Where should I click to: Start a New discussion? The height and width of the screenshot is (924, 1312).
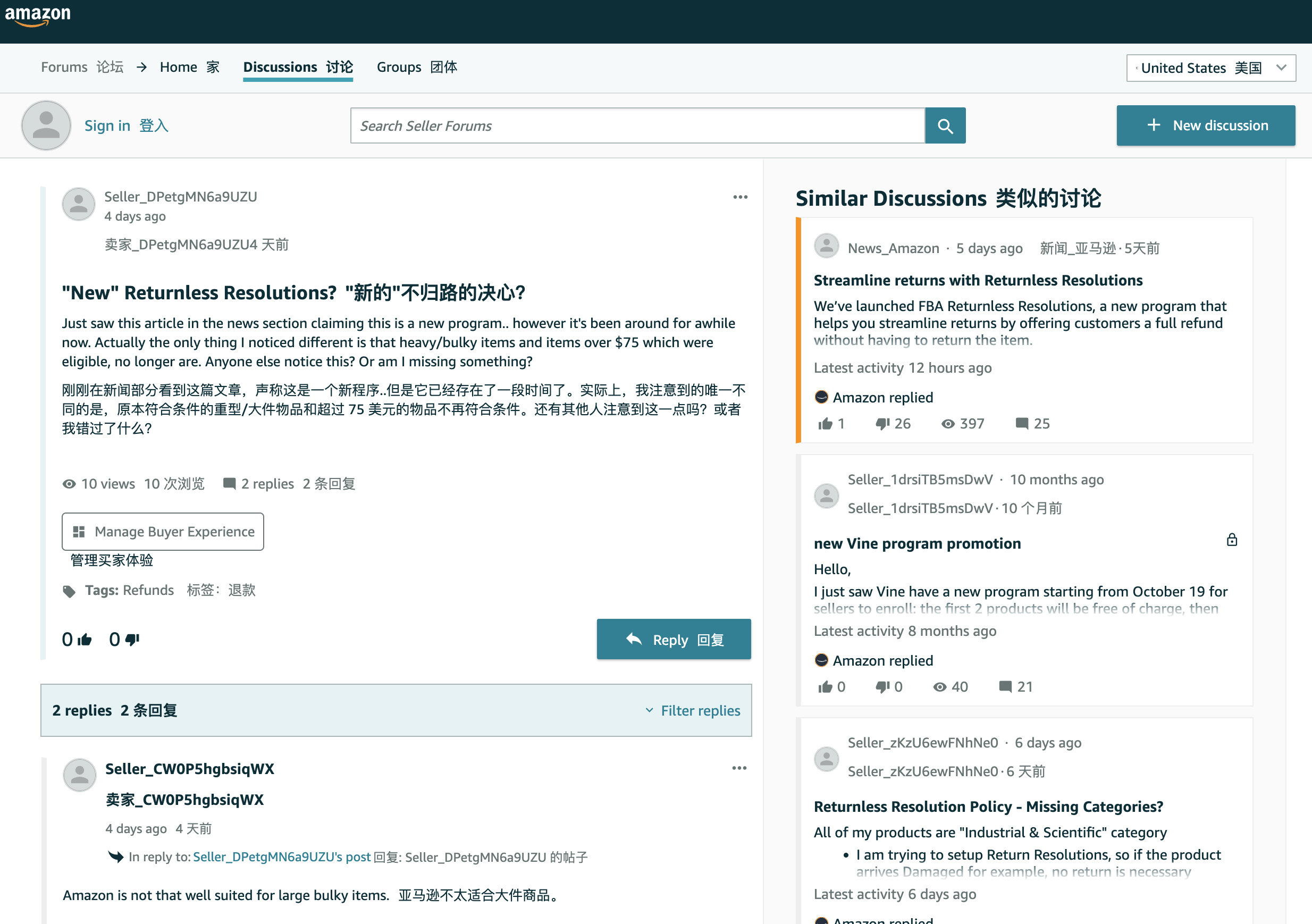click(x=1206, y=125)
